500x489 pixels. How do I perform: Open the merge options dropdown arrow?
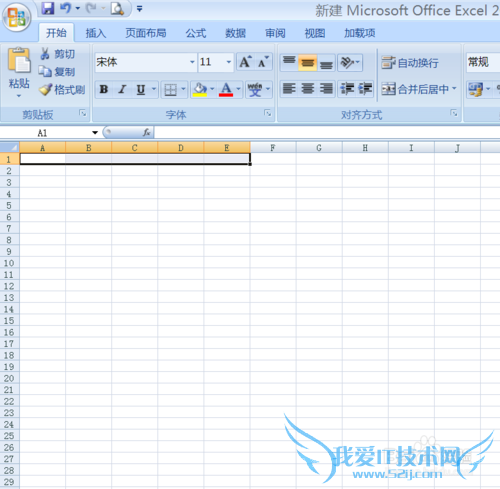[x=454, y=89]
